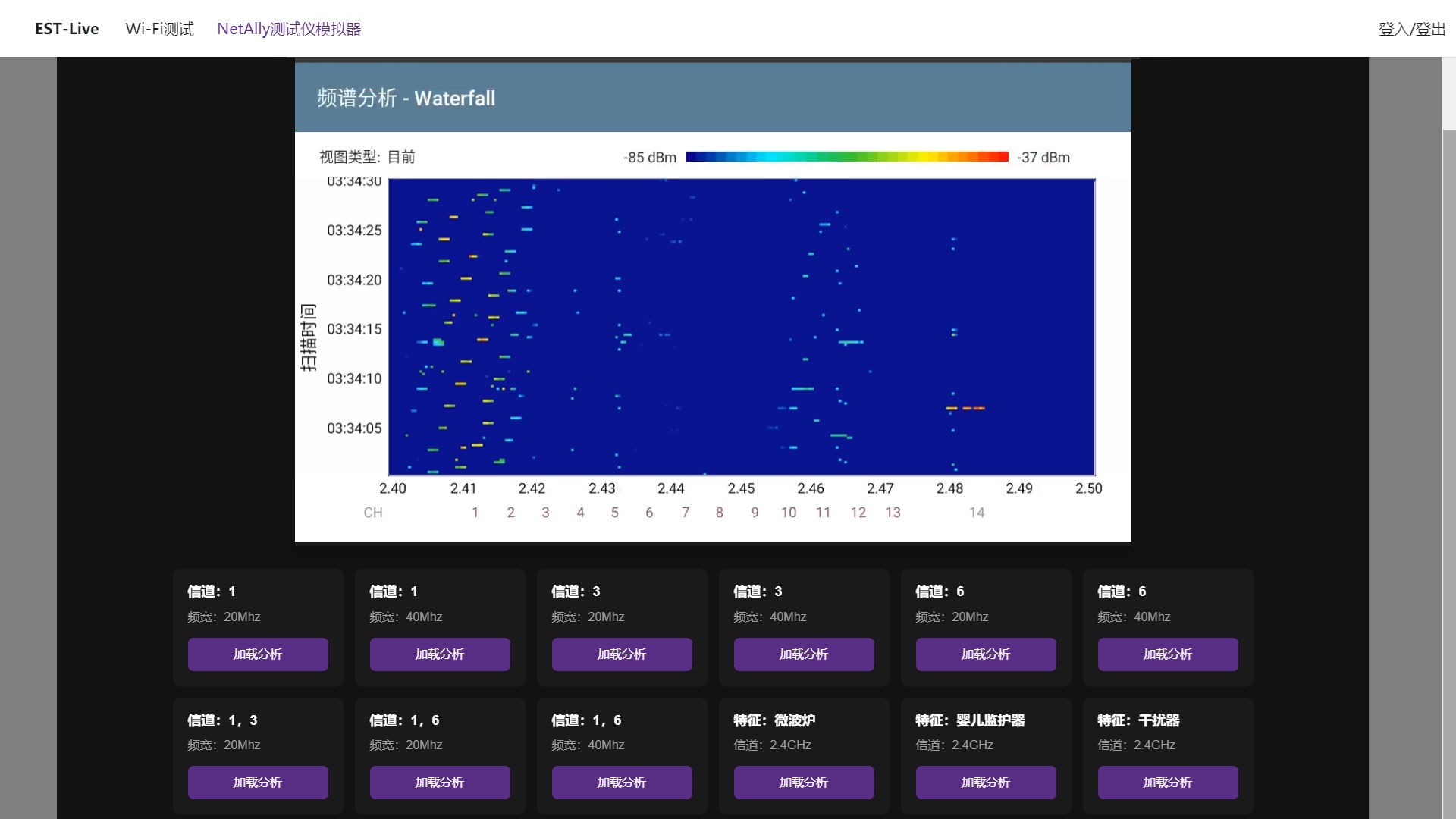This screenshot has width=1456, height=819.
Task: Load analysis for channel 3 at 40Mhz
Action: 804,654
